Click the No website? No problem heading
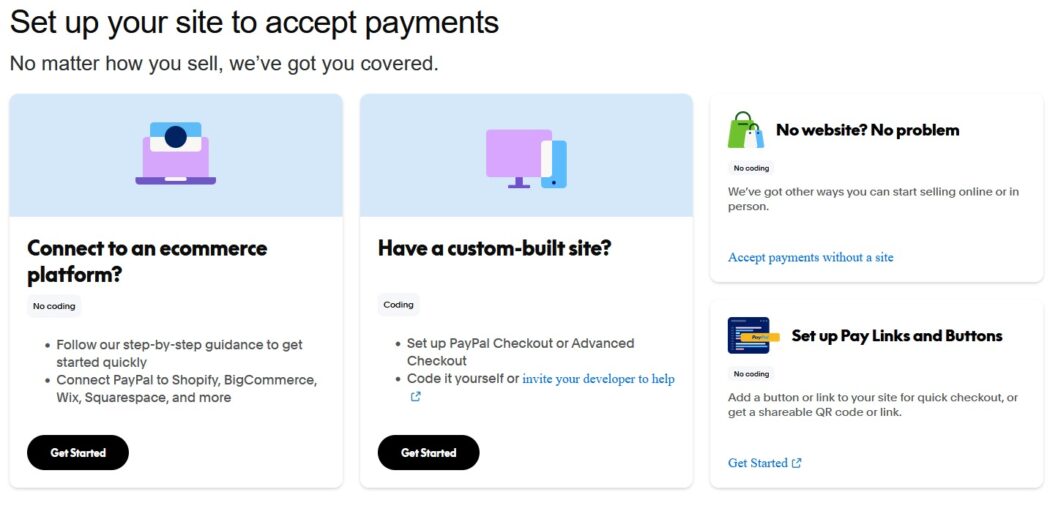The image size is (1058, 506). (867, 130)
